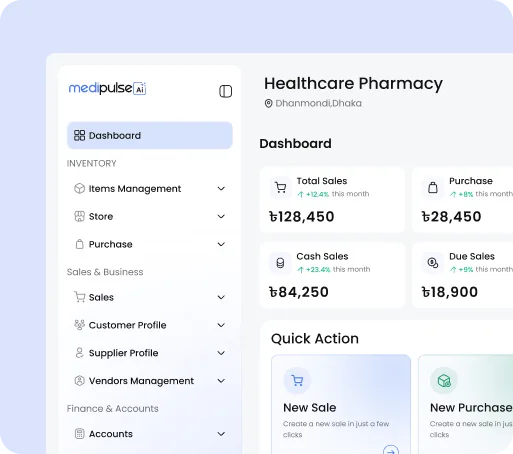Click the New Purchase box icon
Image resolution: width=513 pixels, height=454 pixels.
click(x=444, y=380)
